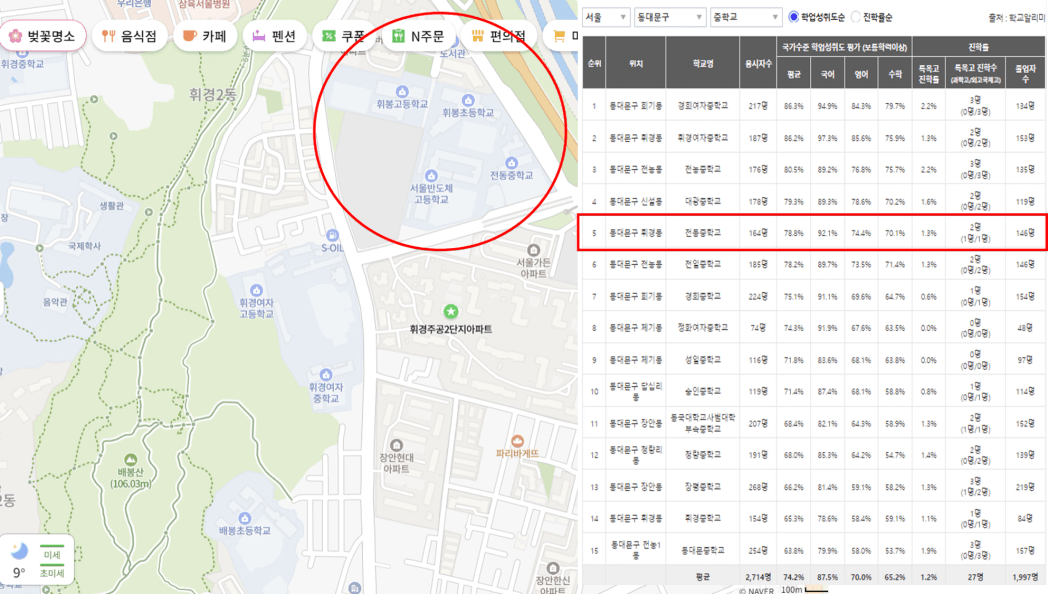Click 청량중학교 in the table
Viewport: 1048px width, 594px height.
tap(702, 454)
